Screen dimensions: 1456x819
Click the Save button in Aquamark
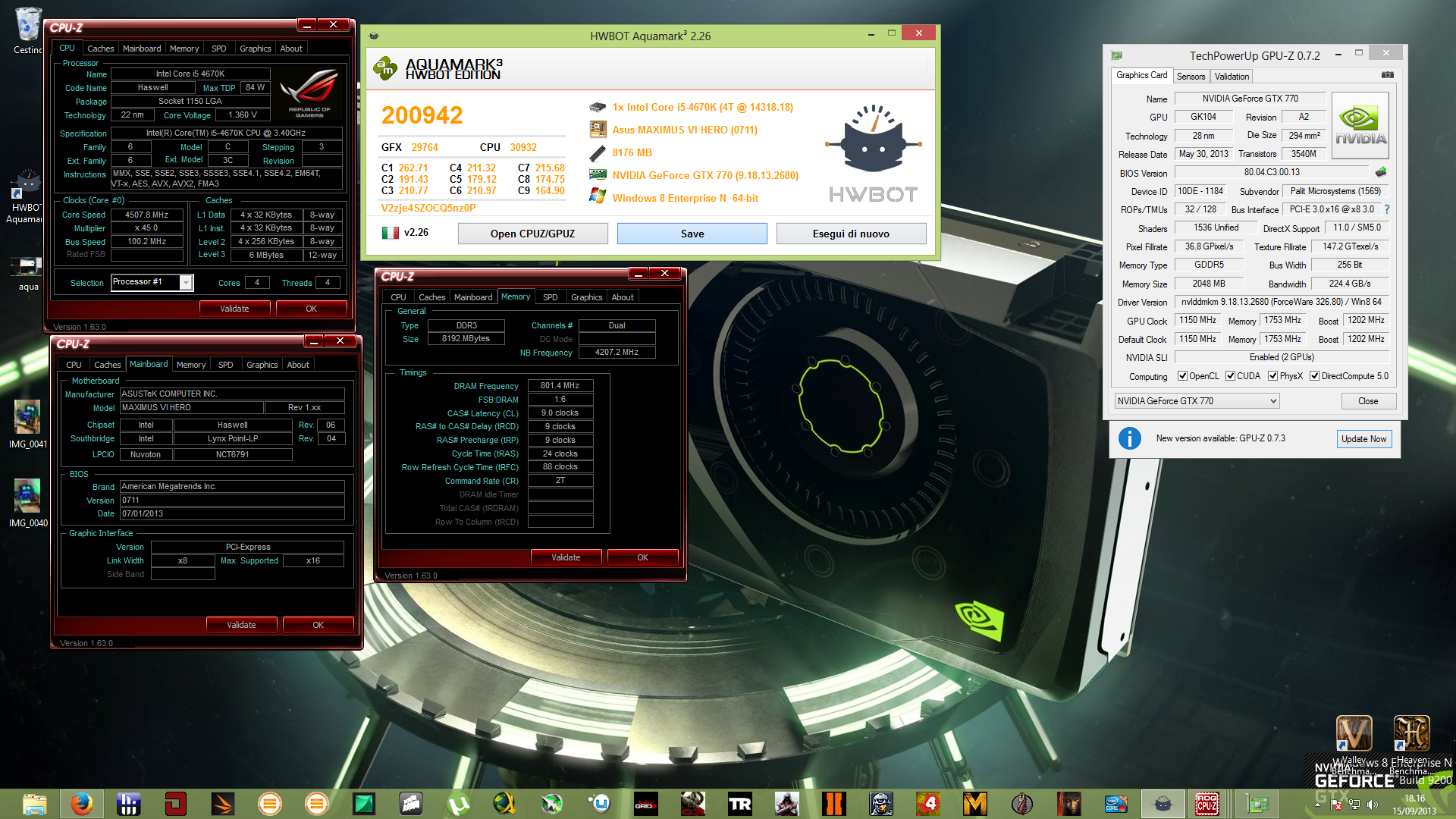pos(692,234)
